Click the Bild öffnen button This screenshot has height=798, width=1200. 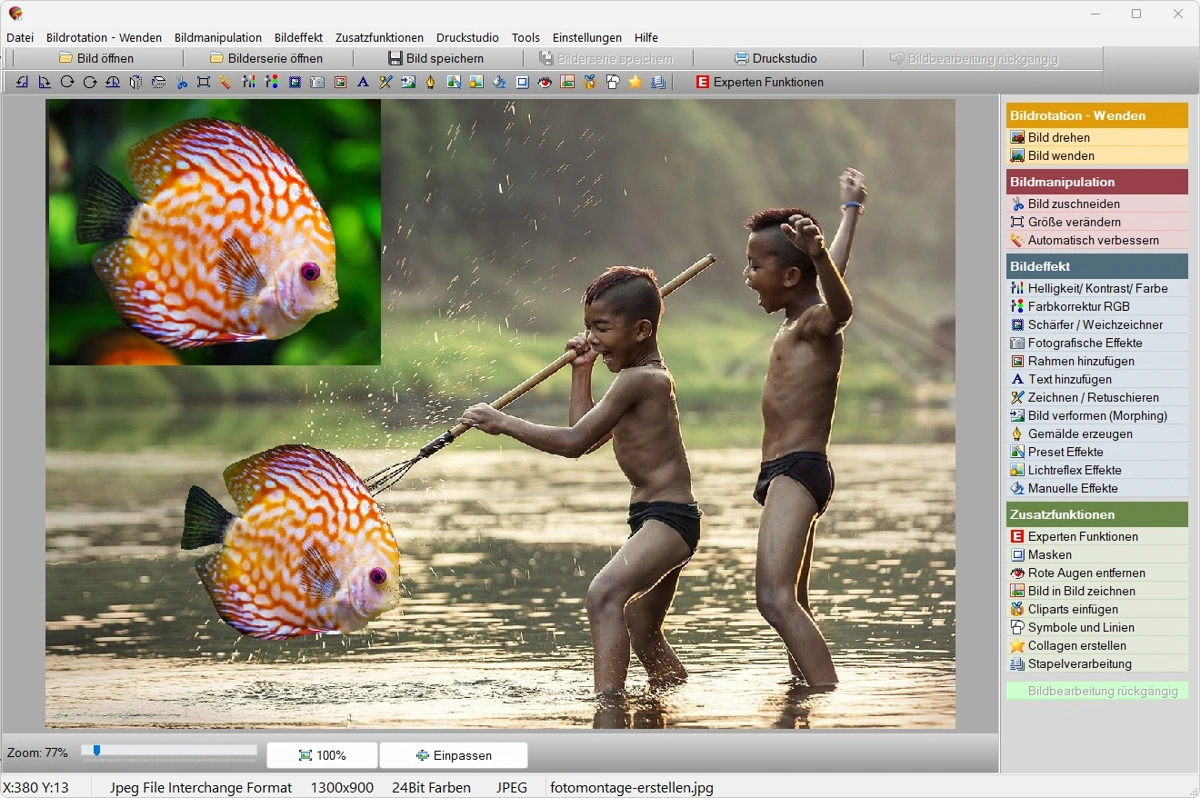96,58
